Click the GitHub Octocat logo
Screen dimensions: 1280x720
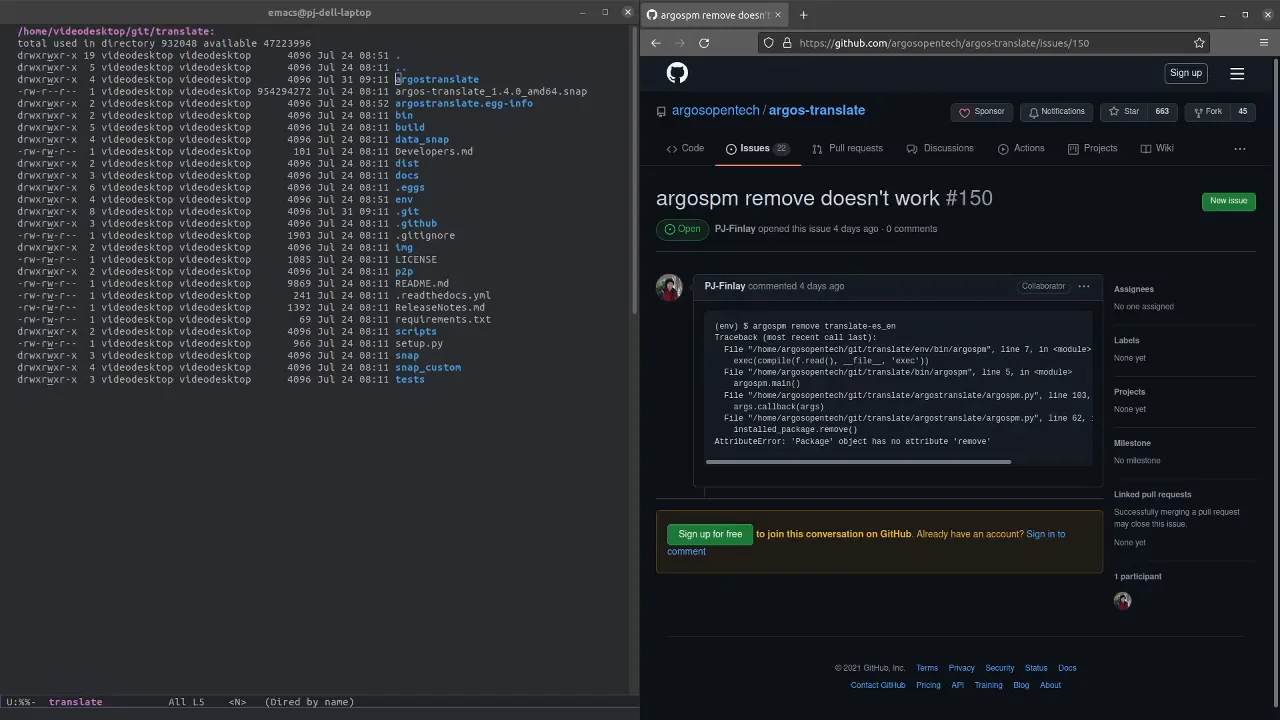(677, 73)
